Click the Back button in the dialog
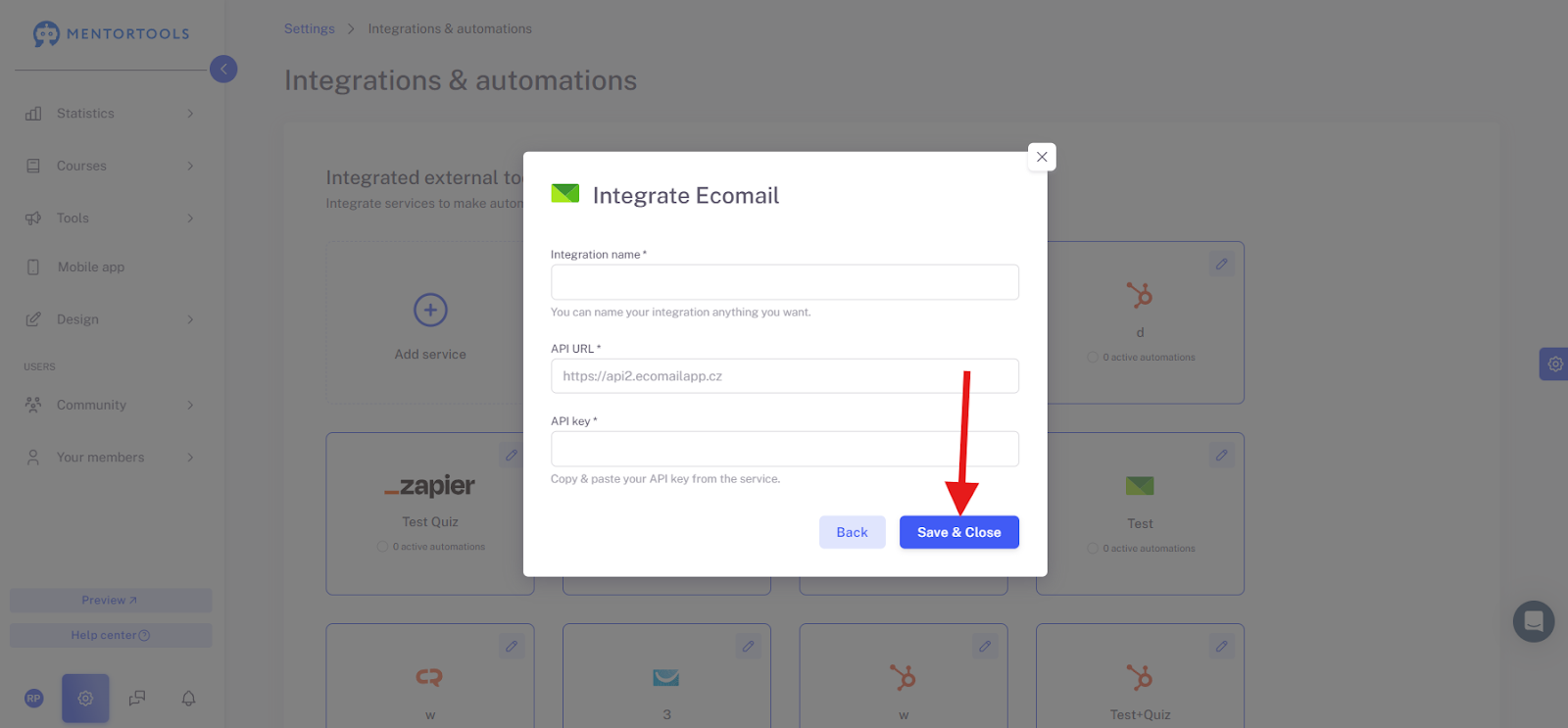The image size is (1568, 728). click(853, 532)
